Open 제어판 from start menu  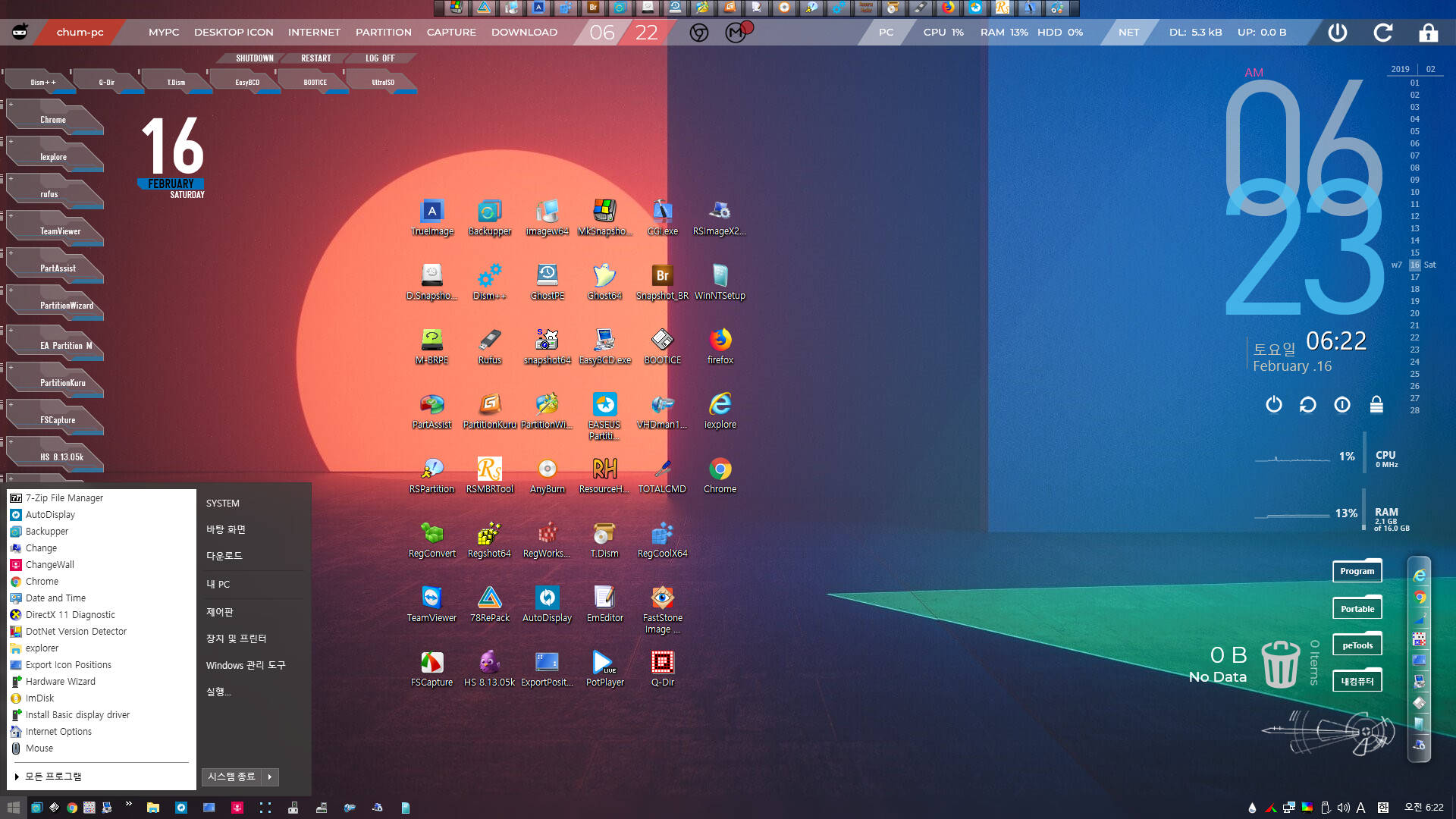tap(220, 612)
